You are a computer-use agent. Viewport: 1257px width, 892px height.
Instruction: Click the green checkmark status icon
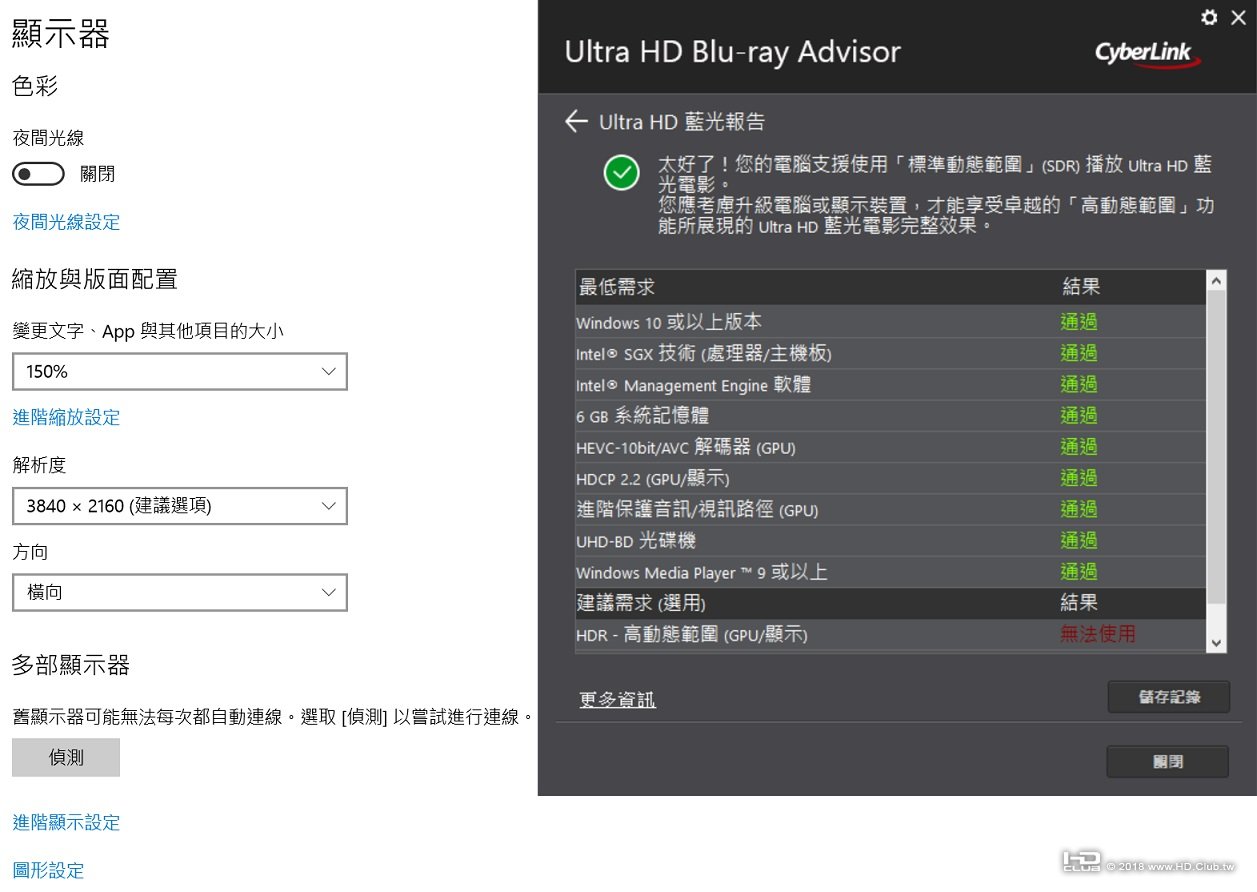(x=621, y=173)
